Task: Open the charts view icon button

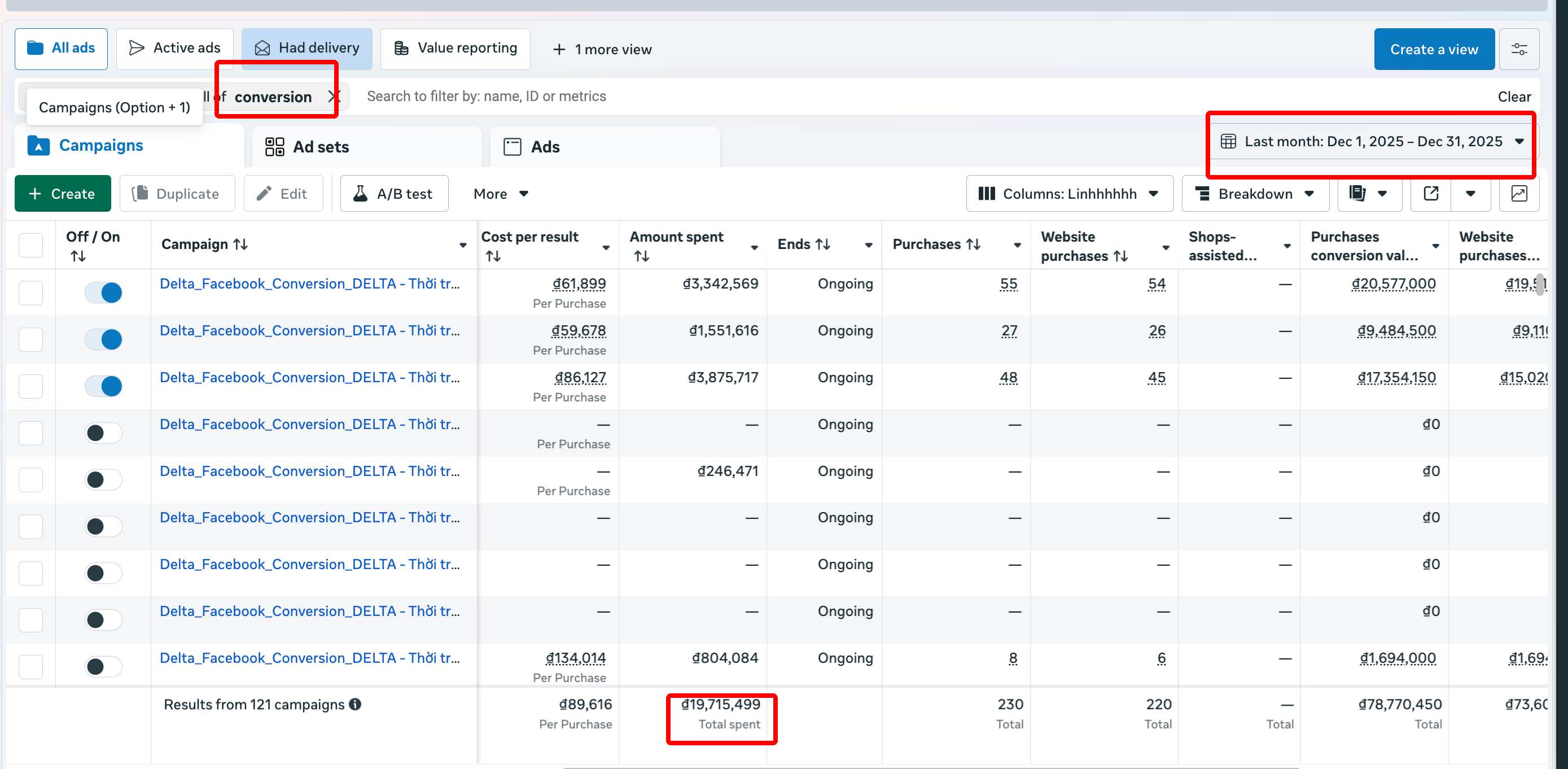Action: pos(1519,194)
